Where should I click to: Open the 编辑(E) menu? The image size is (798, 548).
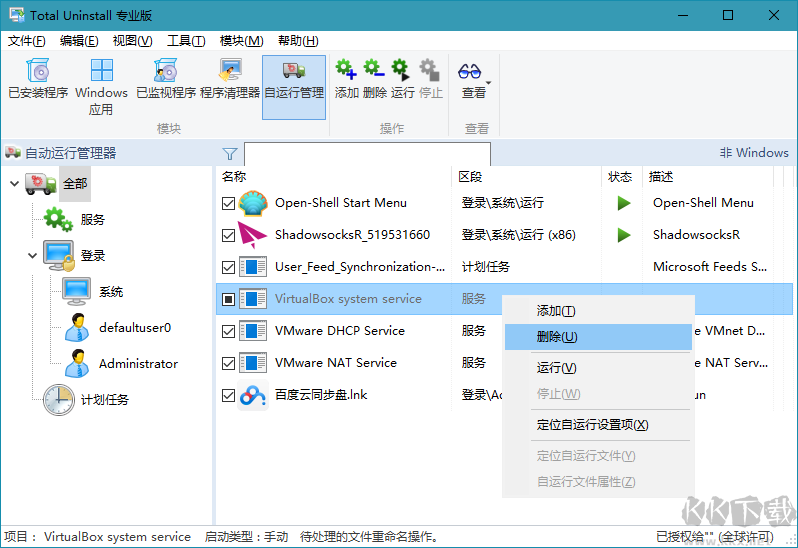(79, 41)
